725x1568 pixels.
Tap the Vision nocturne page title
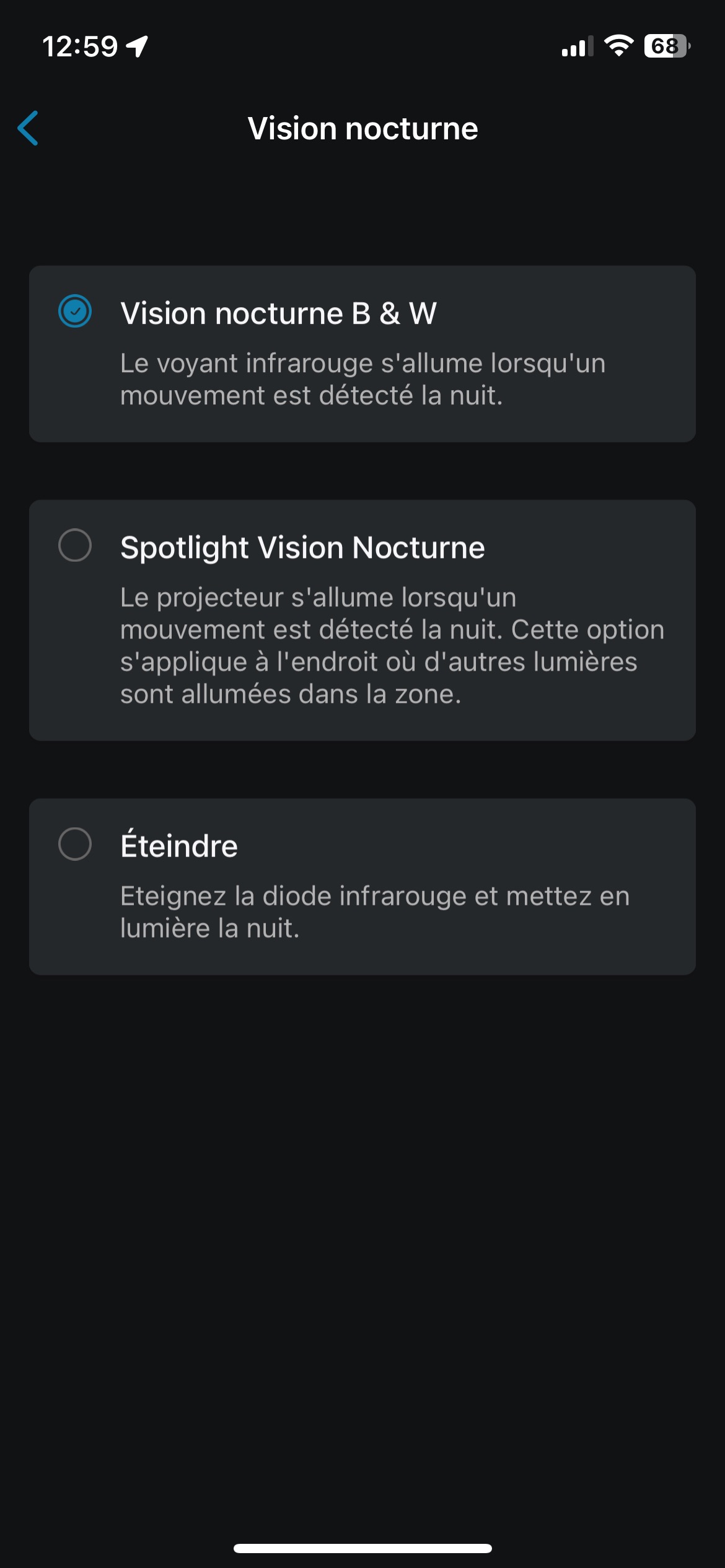coord(362,129)
